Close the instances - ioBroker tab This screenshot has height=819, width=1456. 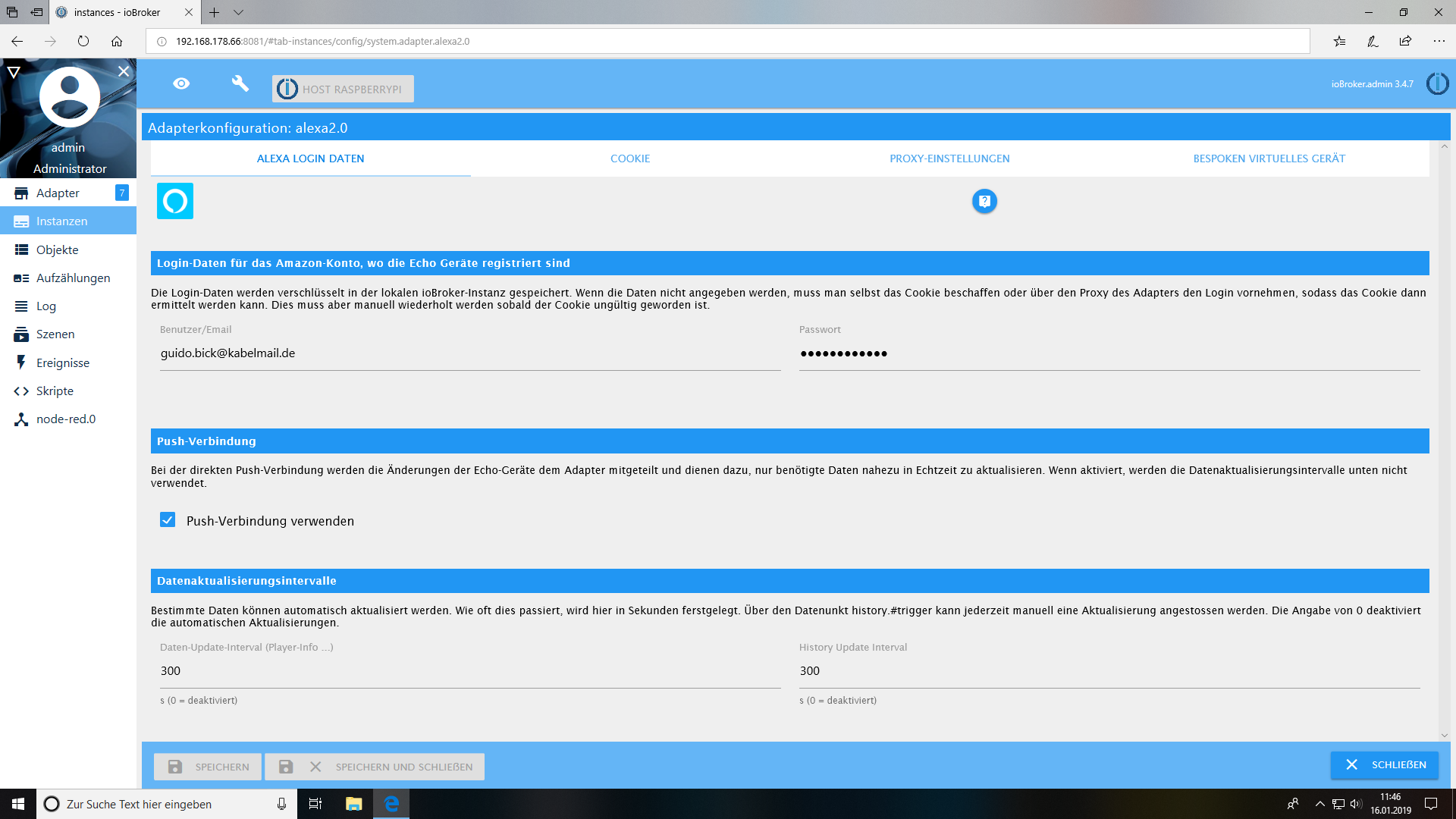189,12
